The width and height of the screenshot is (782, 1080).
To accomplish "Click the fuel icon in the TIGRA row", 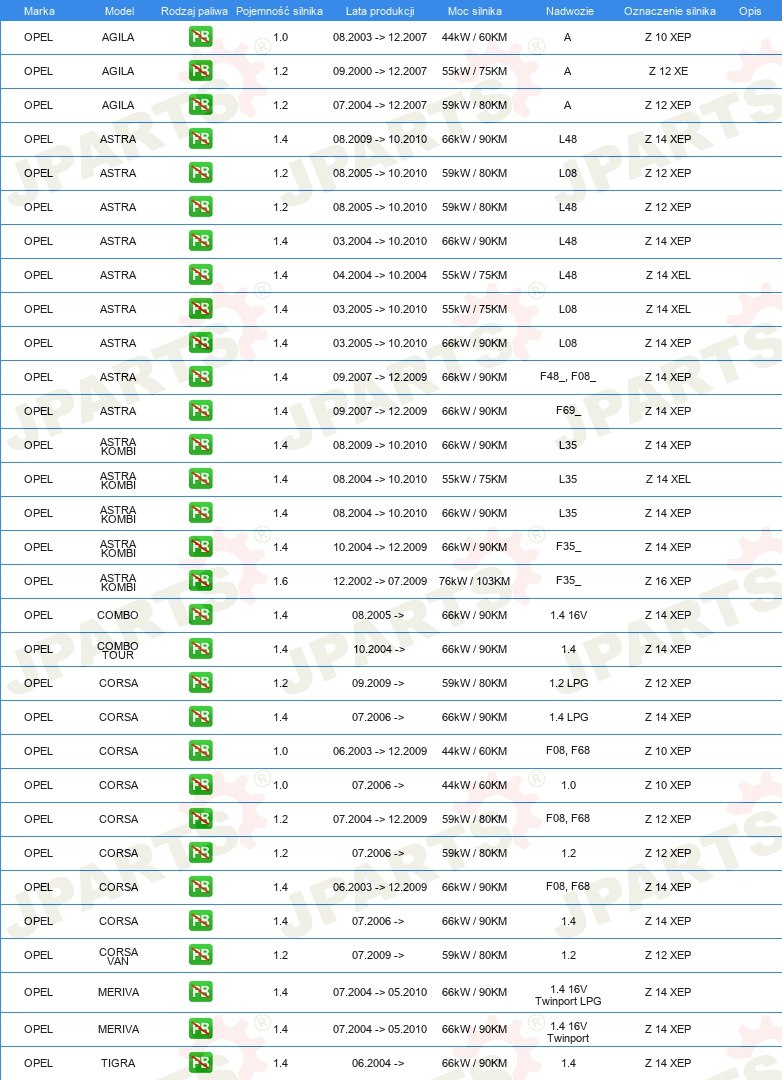I will (x=200, y=1063).
